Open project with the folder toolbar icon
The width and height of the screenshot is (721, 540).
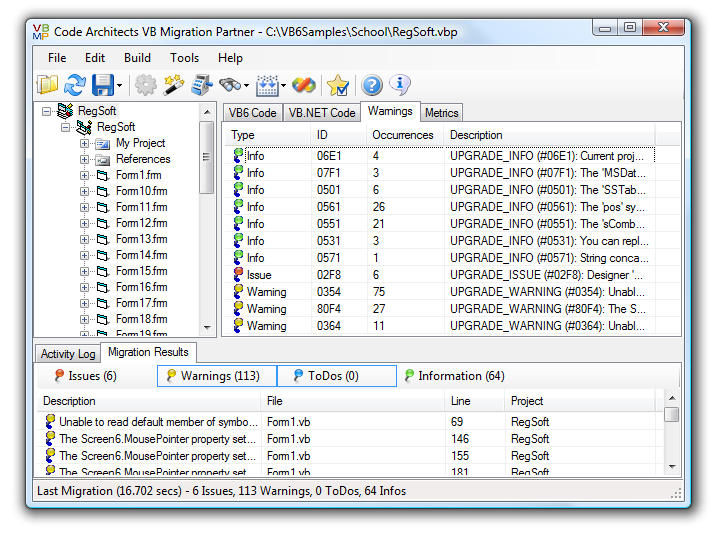point(47,85)
